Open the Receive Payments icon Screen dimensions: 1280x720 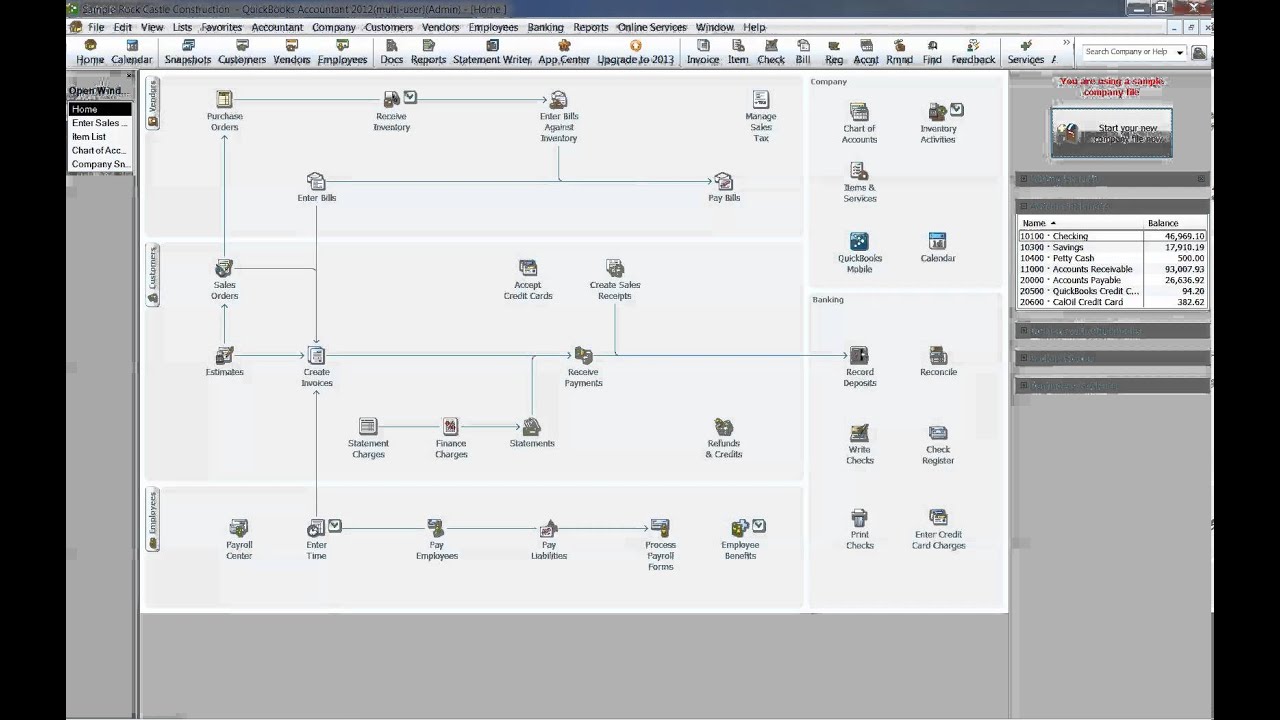tap(583, 355)
